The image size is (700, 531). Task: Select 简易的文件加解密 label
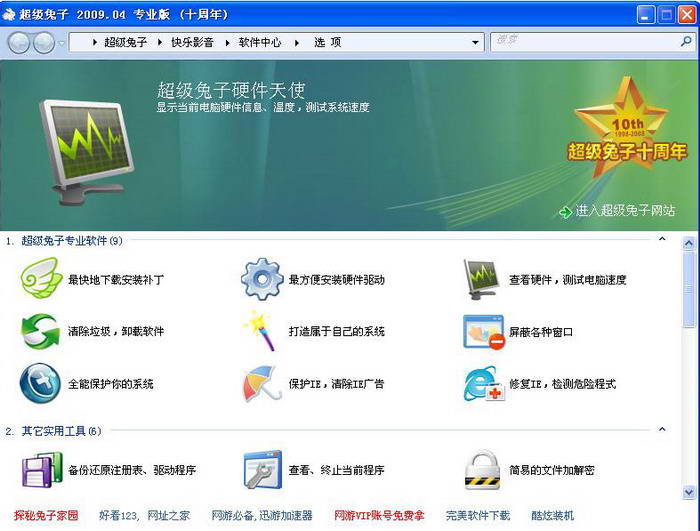[552, 470]
